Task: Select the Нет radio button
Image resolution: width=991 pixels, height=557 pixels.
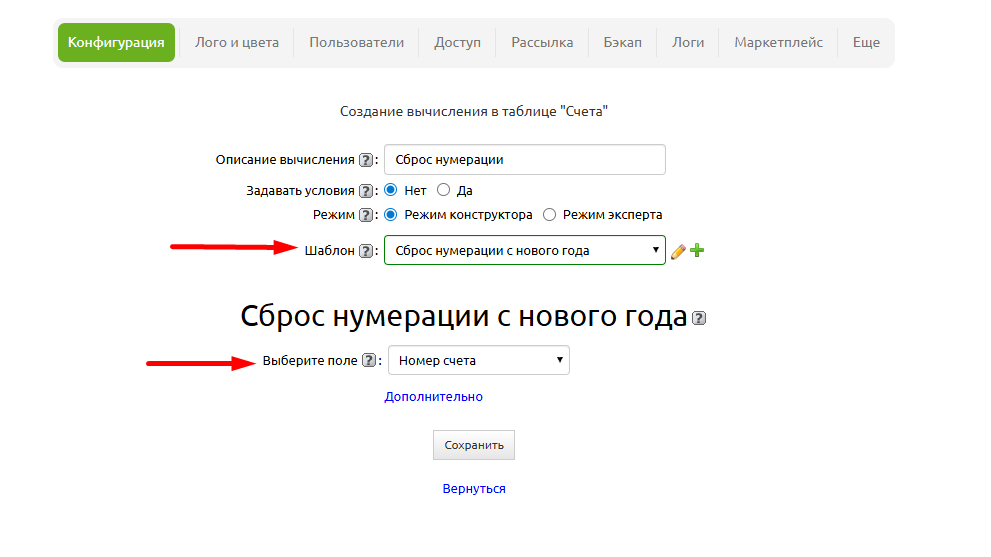Action: tap(391, 190)
